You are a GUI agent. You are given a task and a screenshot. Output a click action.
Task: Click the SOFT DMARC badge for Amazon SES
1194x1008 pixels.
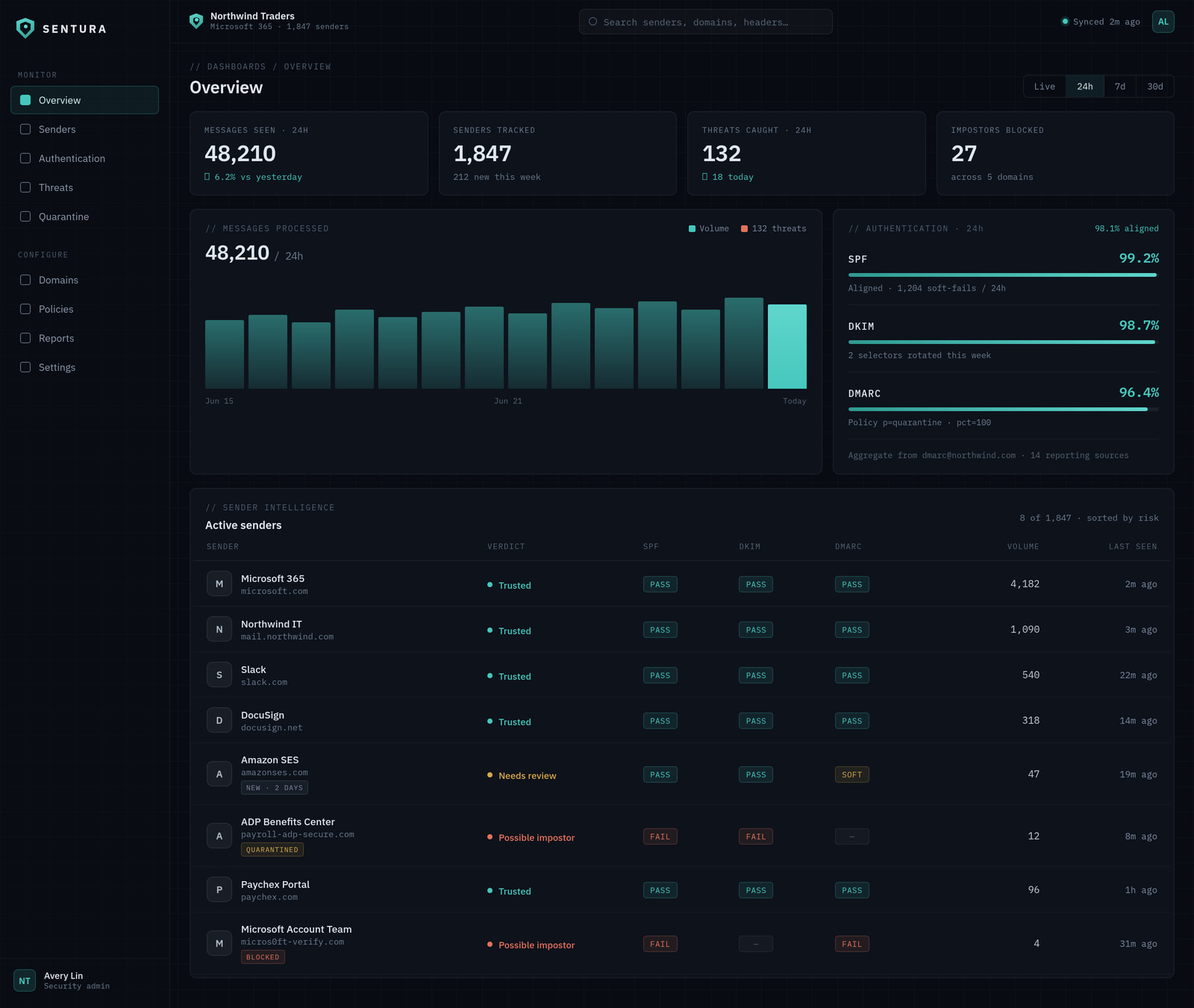point(851,774)
